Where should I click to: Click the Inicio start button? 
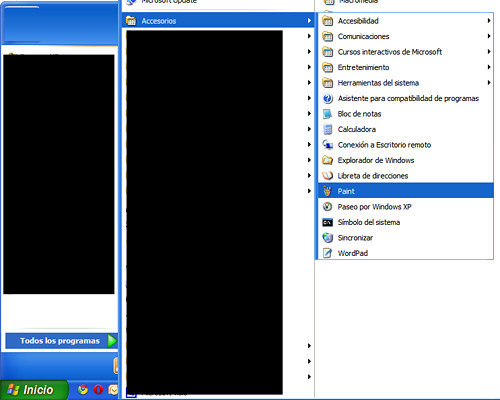coord(33,389)
